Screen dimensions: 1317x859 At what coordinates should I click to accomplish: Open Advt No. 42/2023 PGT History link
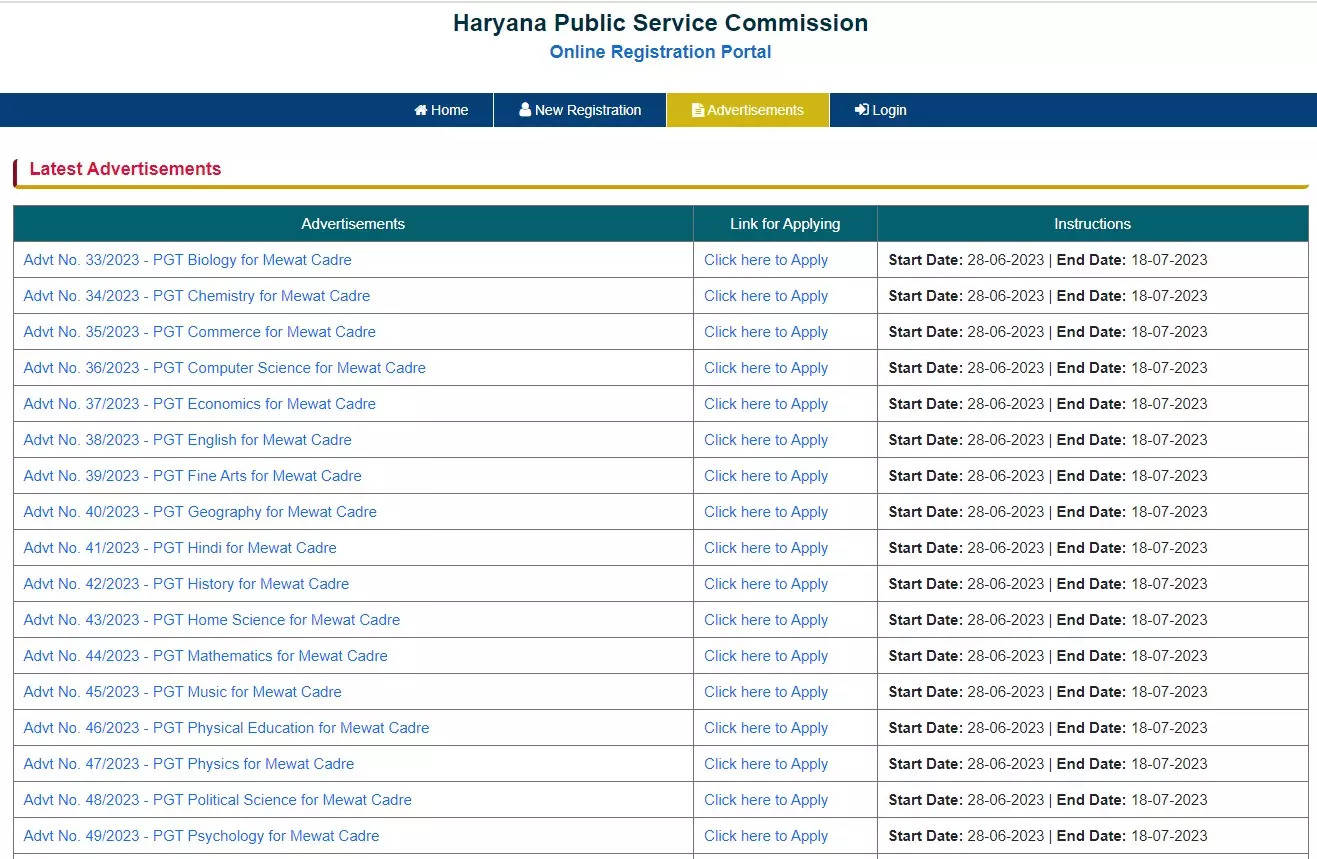[187, 584]
